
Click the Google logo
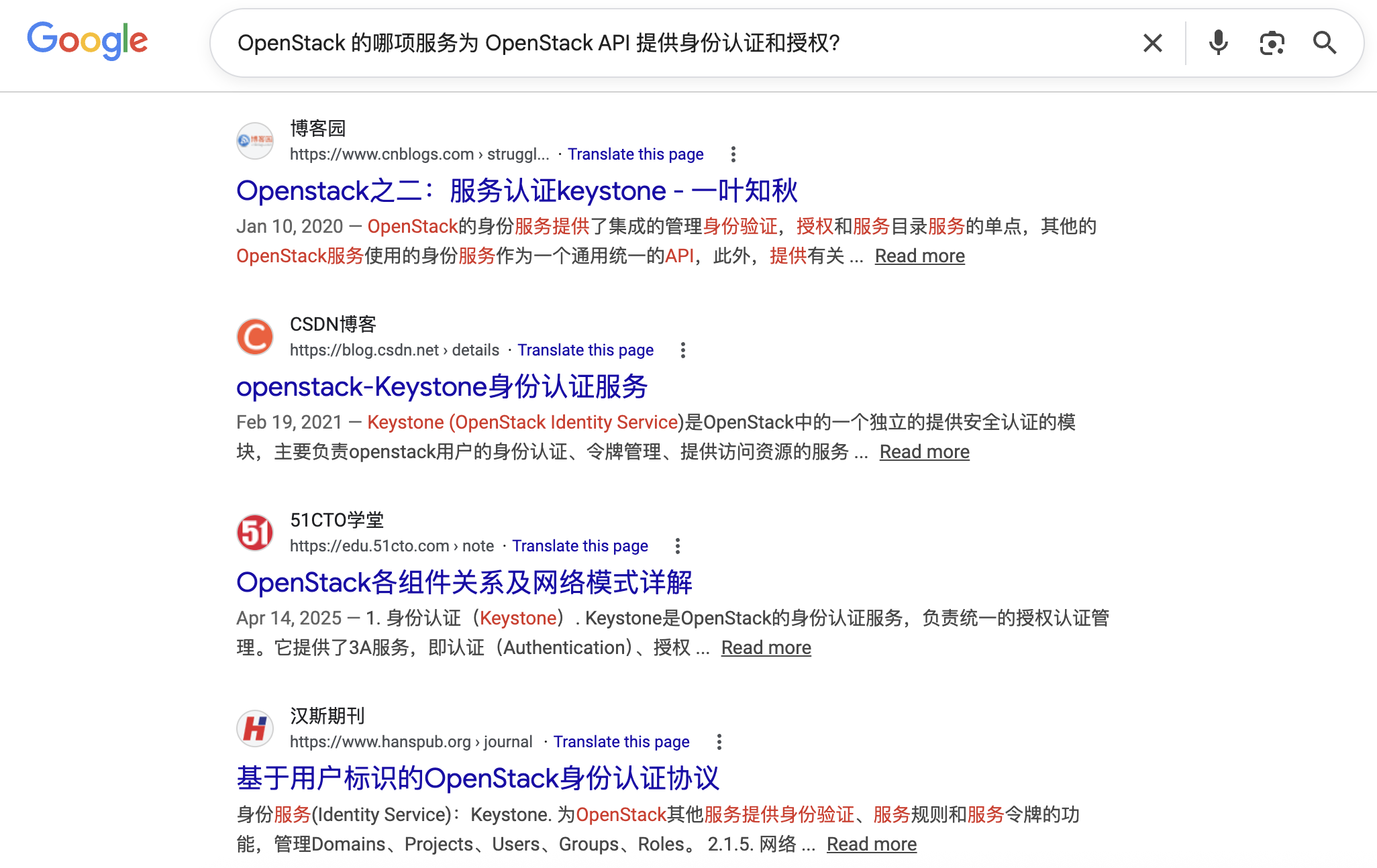tap(87, 41)
